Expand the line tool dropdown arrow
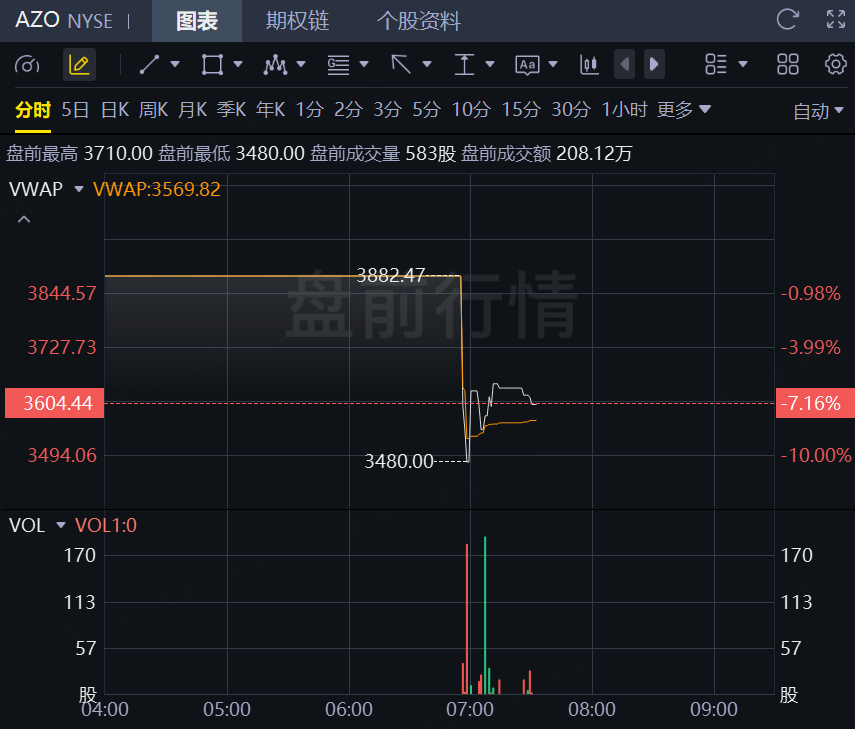Viewport: 855px width, 729px height. point(175,64)
